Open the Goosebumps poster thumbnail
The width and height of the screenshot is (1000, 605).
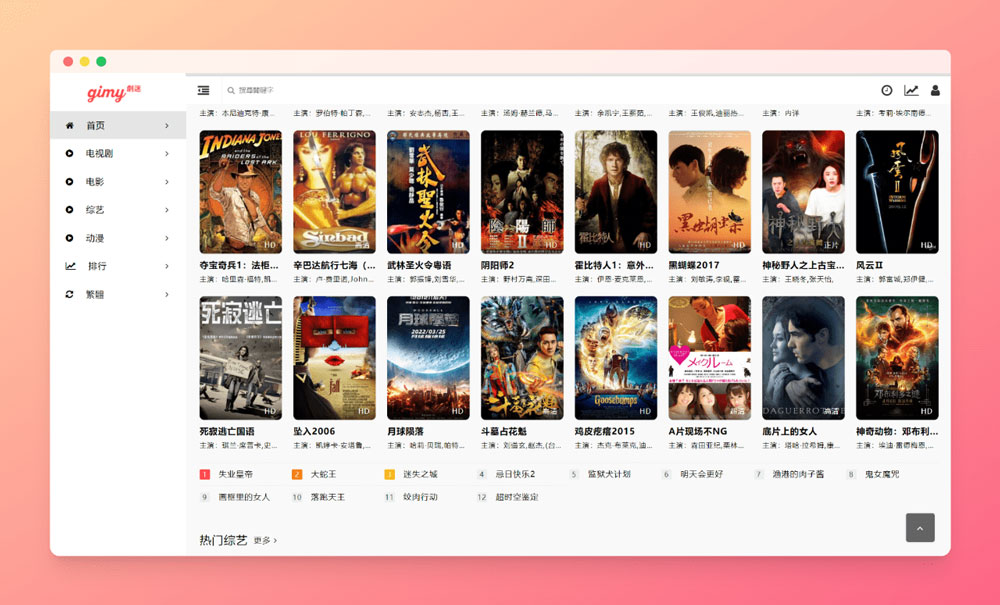point(616,357)
